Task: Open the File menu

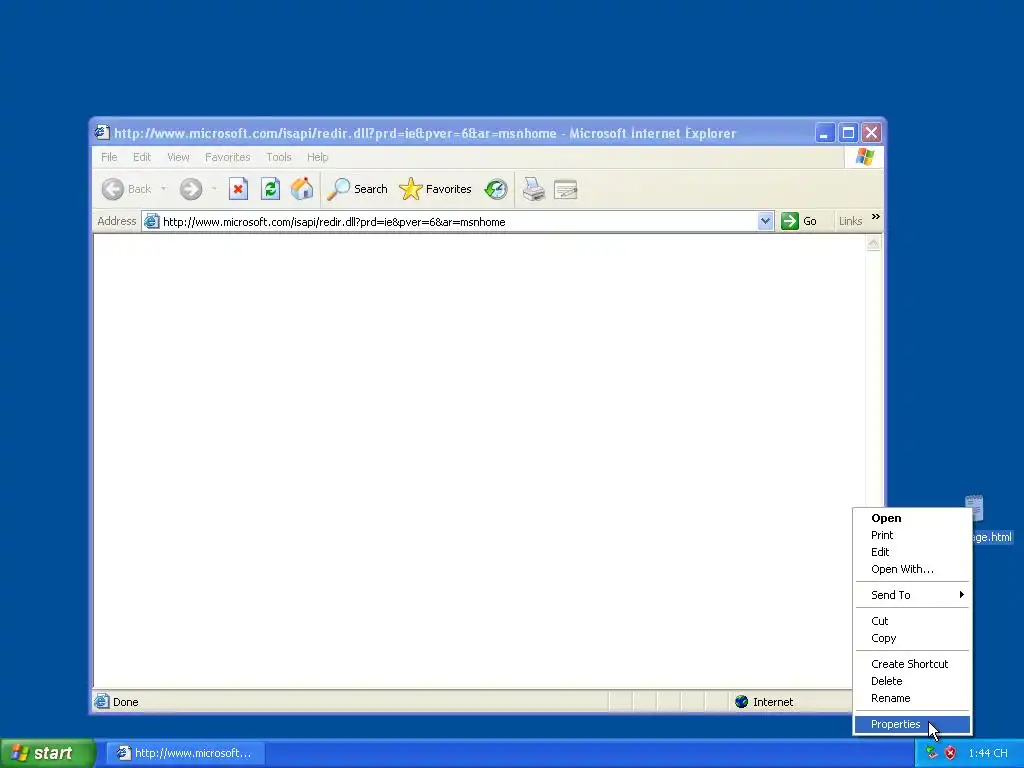Action: [109, 157]
